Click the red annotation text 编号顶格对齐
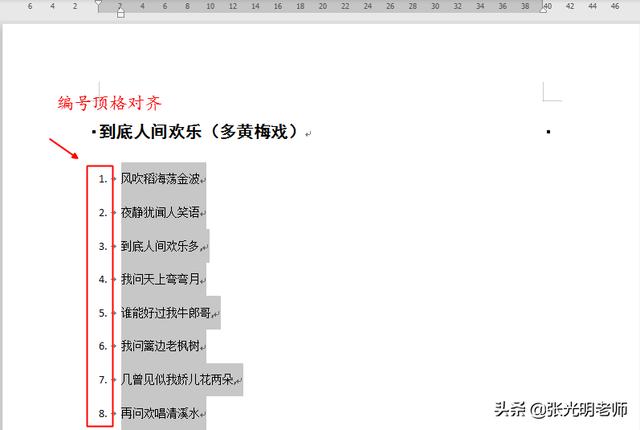The height and width of the screenshot is (430, 640). pos(109,103)
